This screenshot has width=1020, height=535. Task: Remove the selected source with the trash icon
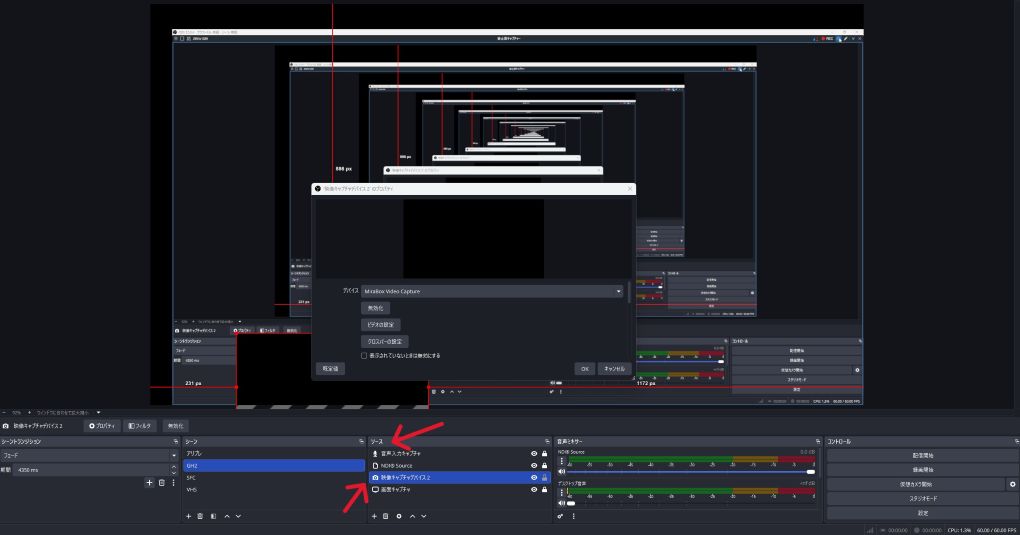pyautogui.click(x=387, y=516)
